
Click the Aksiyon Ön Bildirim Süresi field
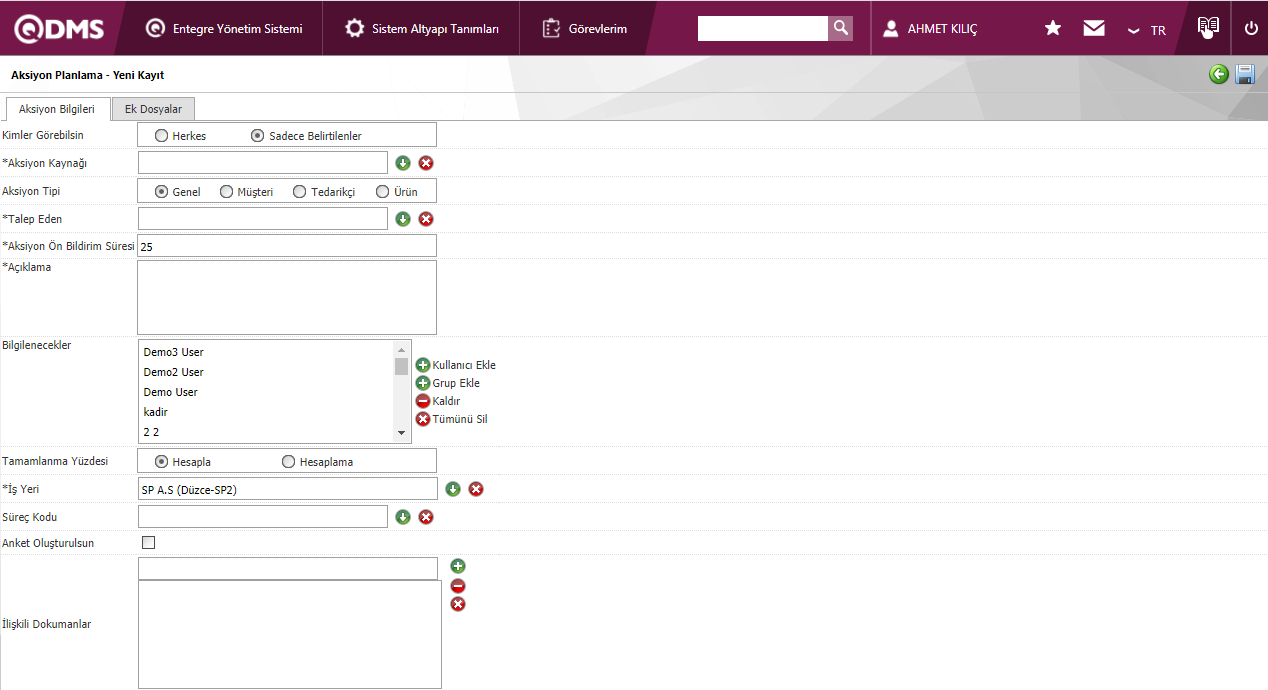tap(287, 246)
